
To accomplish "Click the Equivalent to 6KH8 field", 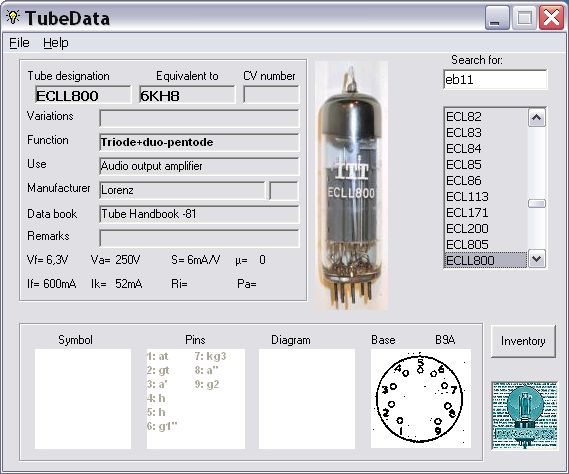I will [187, 95].
